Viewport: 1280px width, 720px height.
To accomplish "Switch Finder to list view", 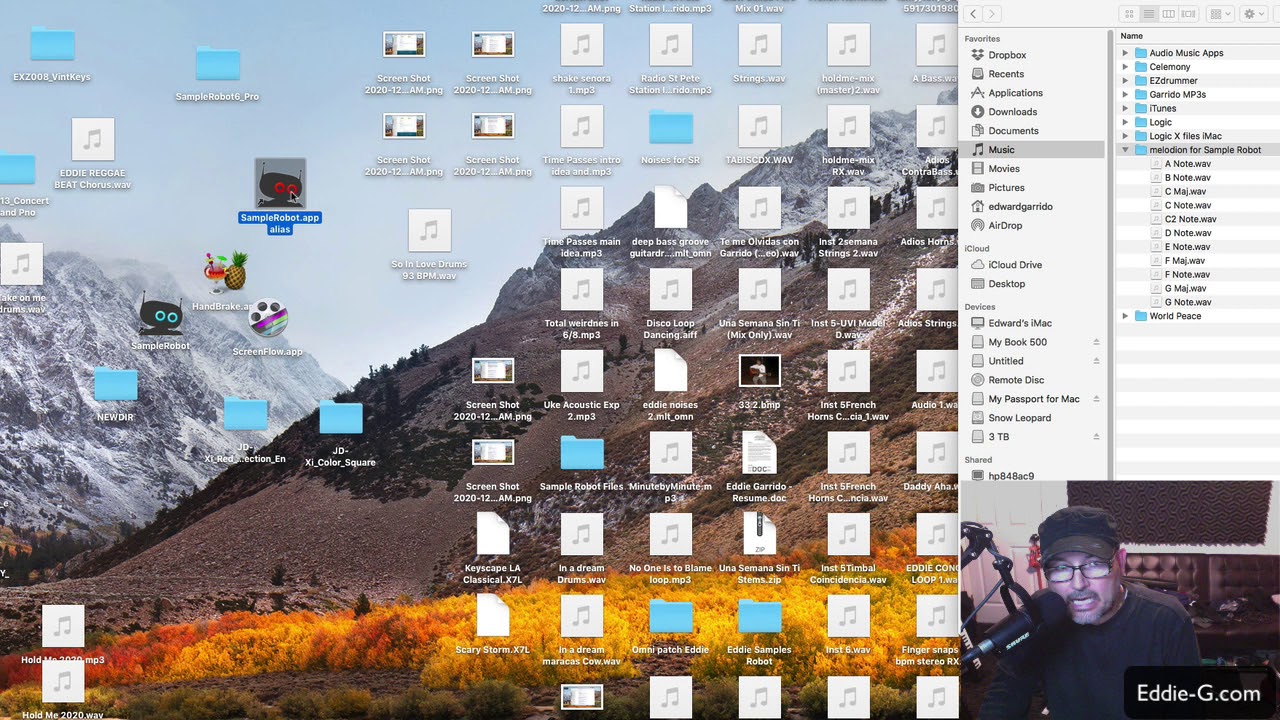I will (x=1149, y=14).
